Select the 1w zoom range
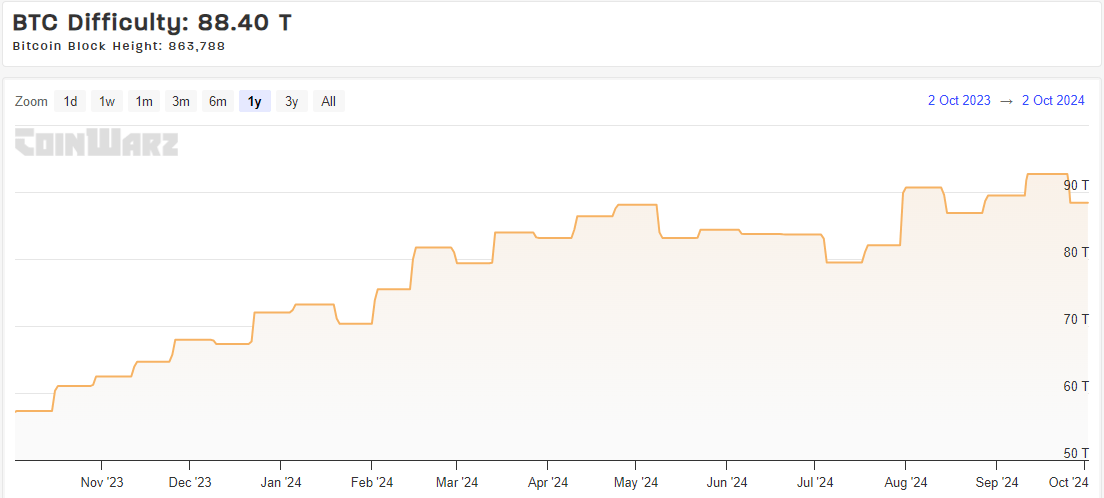 click(107, 101)
